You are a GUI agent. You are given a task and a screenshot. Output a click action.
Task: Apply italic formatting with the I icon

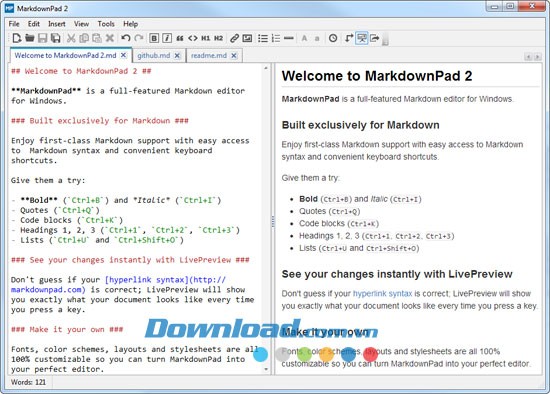(x=167, y=38)
